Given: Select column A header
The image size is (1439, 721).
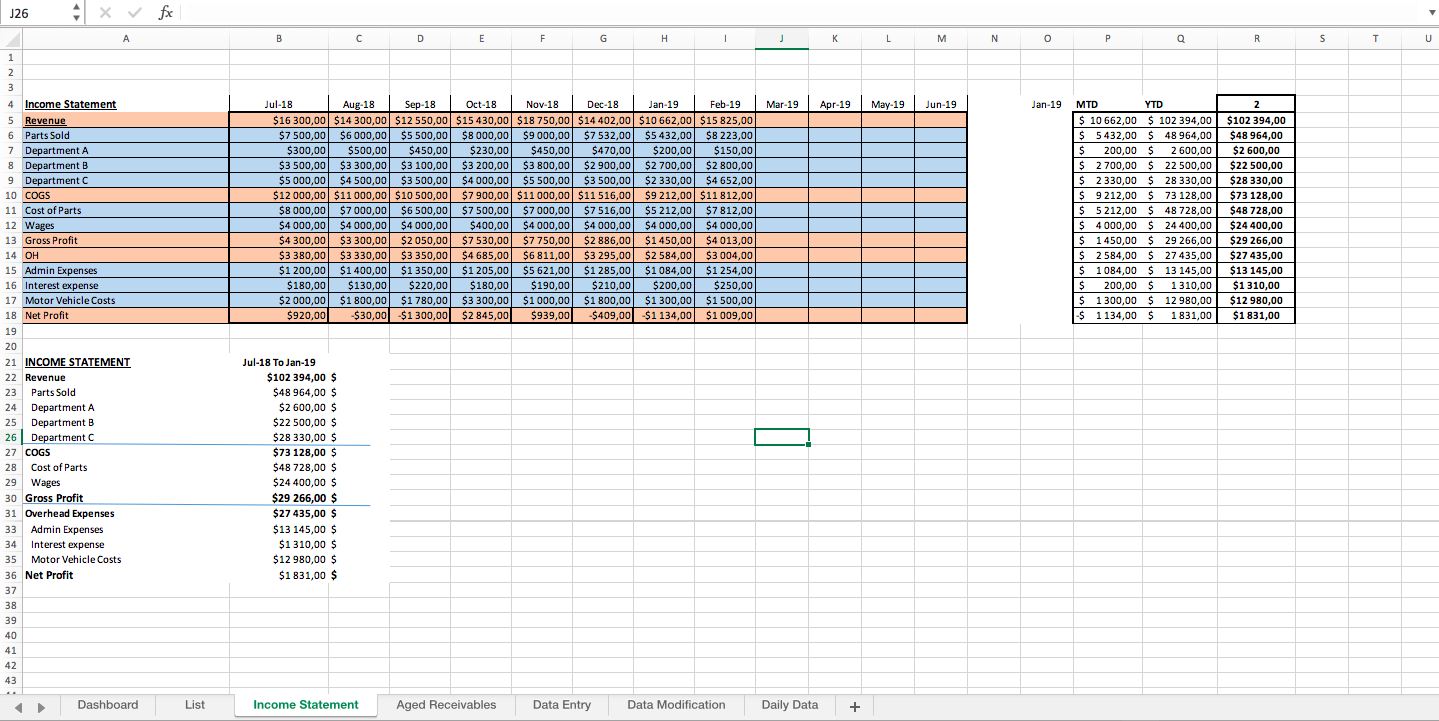Looking at the screenshot, I should [126, 38].
